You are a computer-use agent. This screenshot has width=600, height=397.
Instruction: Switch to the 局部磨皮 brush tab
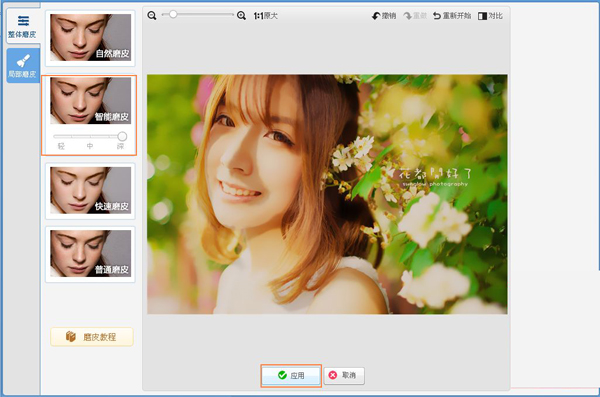[23, 65]
